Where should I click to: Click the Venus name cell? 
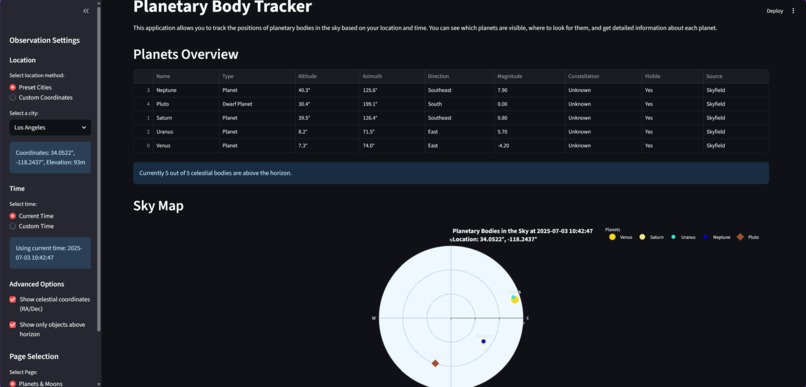187,145
